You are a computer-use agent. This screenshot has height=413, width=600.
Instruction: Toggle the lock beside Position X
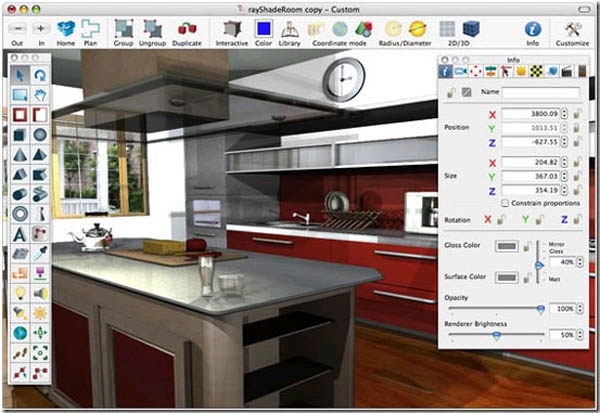578,114
